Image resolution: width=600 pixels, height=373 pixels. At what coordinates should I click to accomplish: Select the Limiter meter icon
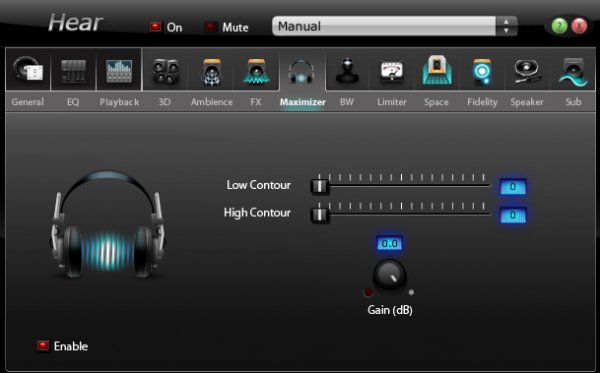pyautogui.click(x=391, y=72)
